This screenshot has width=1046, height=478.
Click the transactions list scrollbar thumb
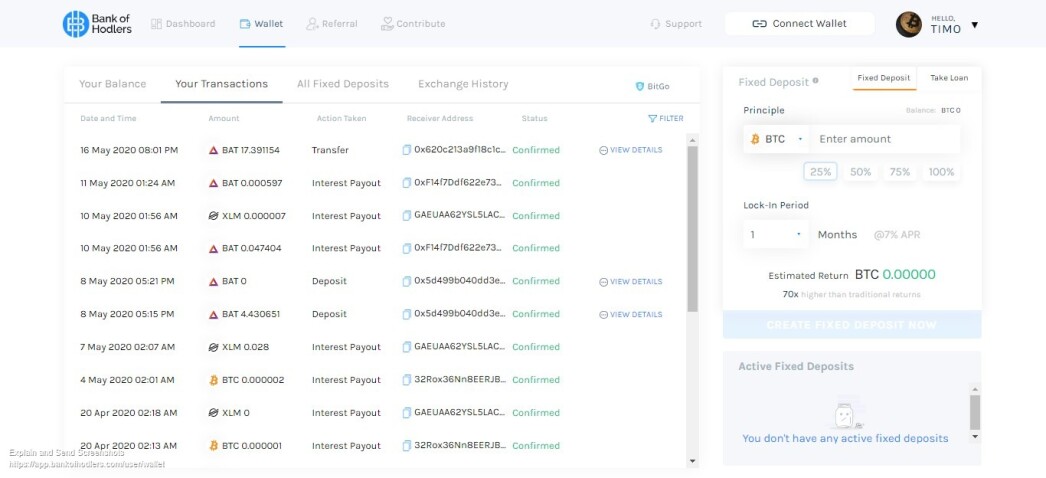coord(692,229)
